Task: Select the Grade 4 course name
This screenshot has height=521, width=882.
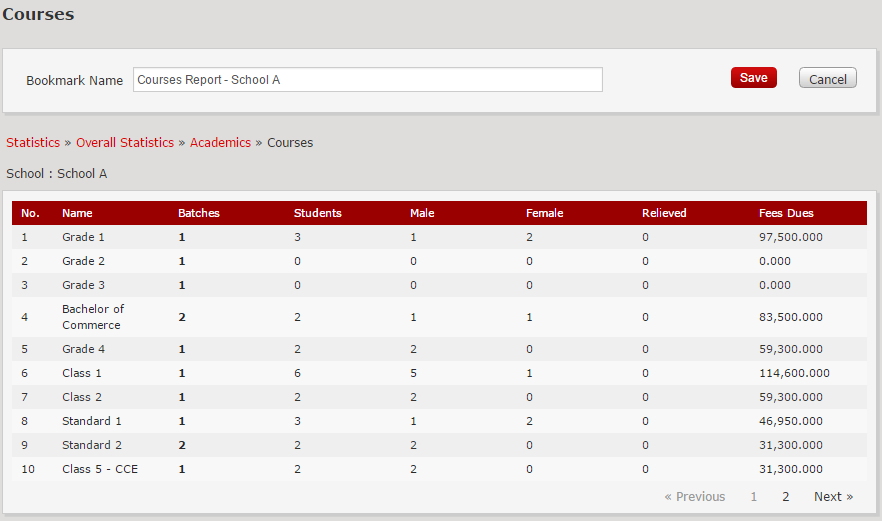Action: [83, 349]
